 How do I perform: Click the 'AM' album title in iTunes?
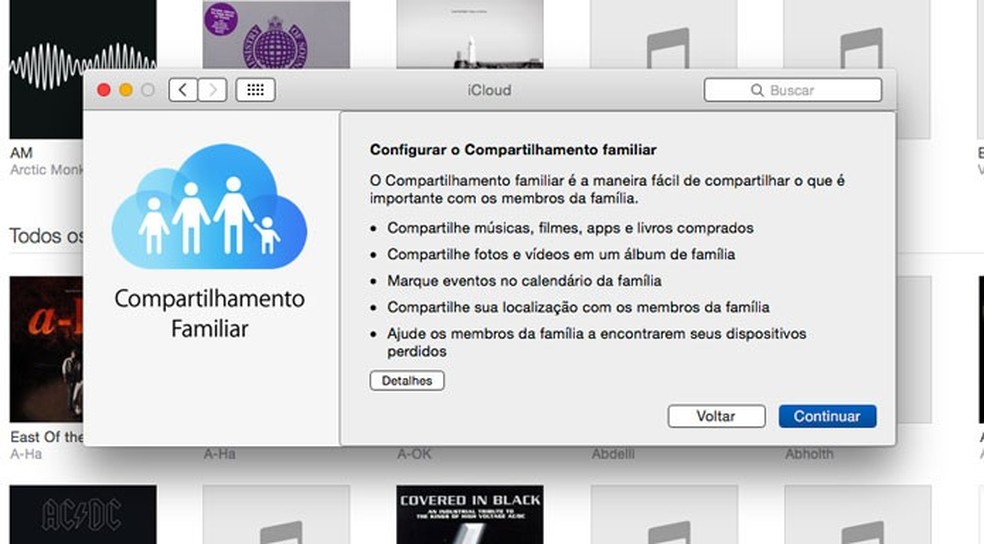(x=21, y=152)
